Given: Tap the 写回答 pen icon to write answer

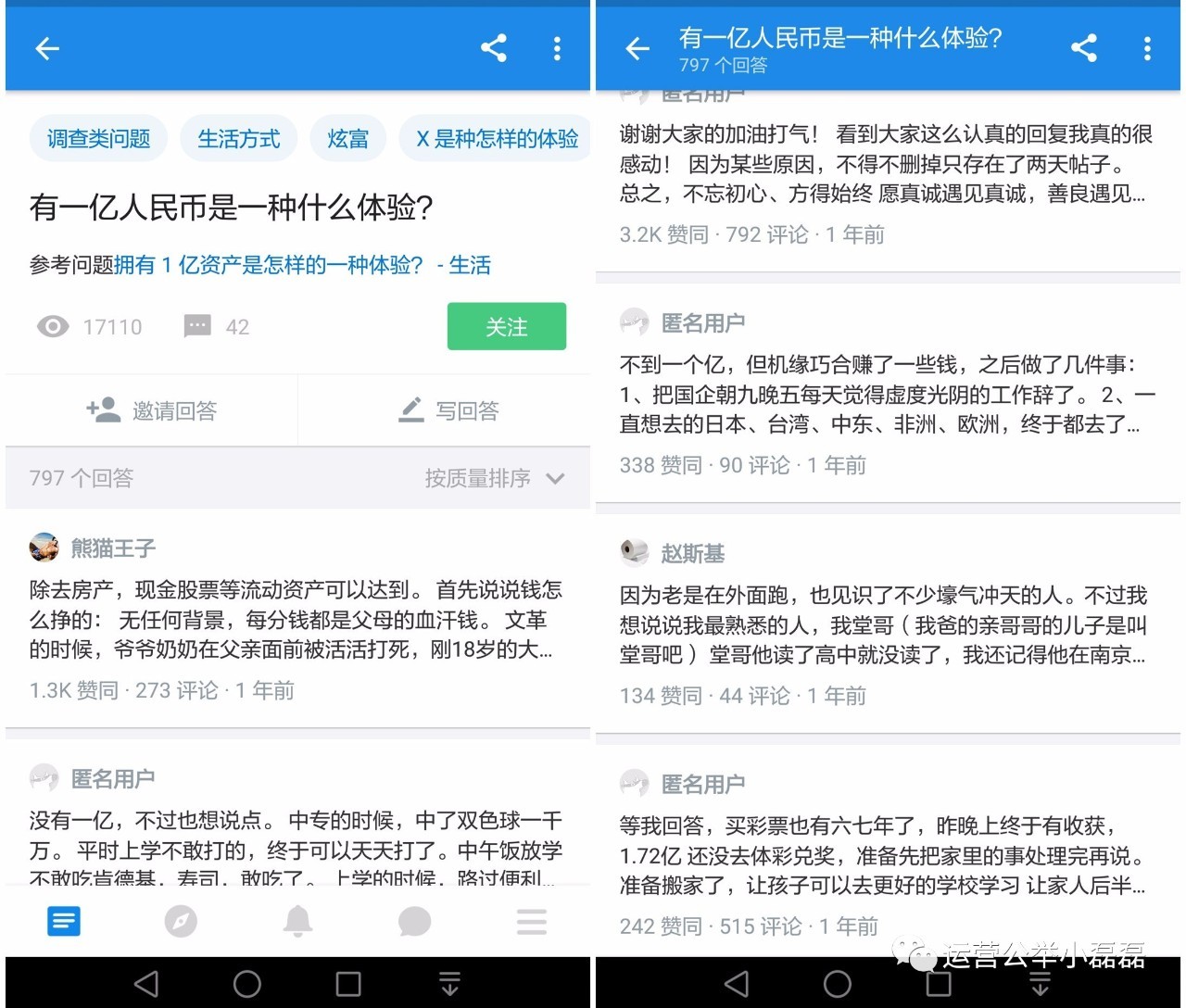Looking at the screenshot, I should tap(410, 410).
